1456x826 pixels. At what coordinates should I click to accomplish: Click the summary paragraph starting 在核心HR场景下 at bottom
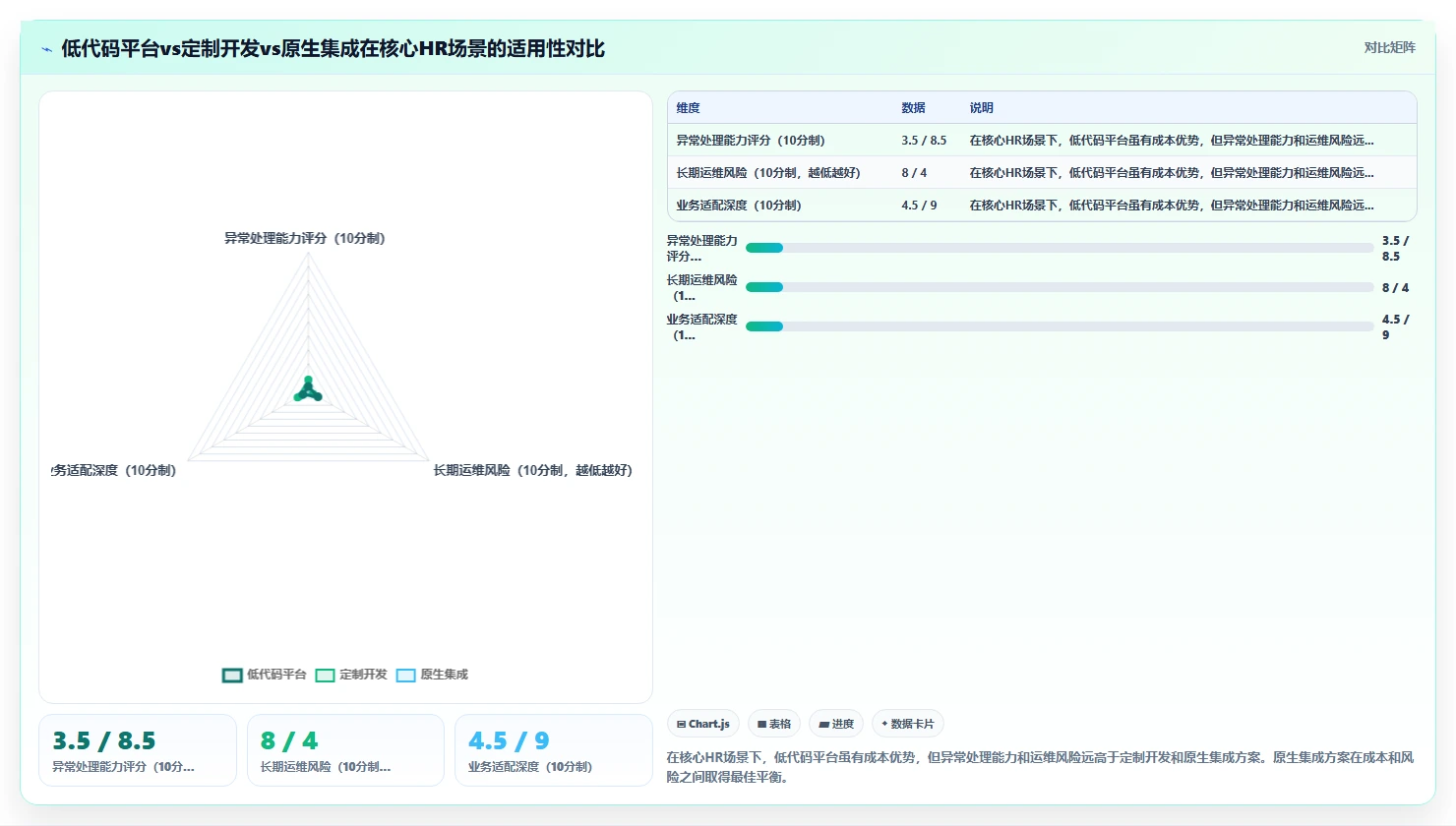pos(1040,767)
